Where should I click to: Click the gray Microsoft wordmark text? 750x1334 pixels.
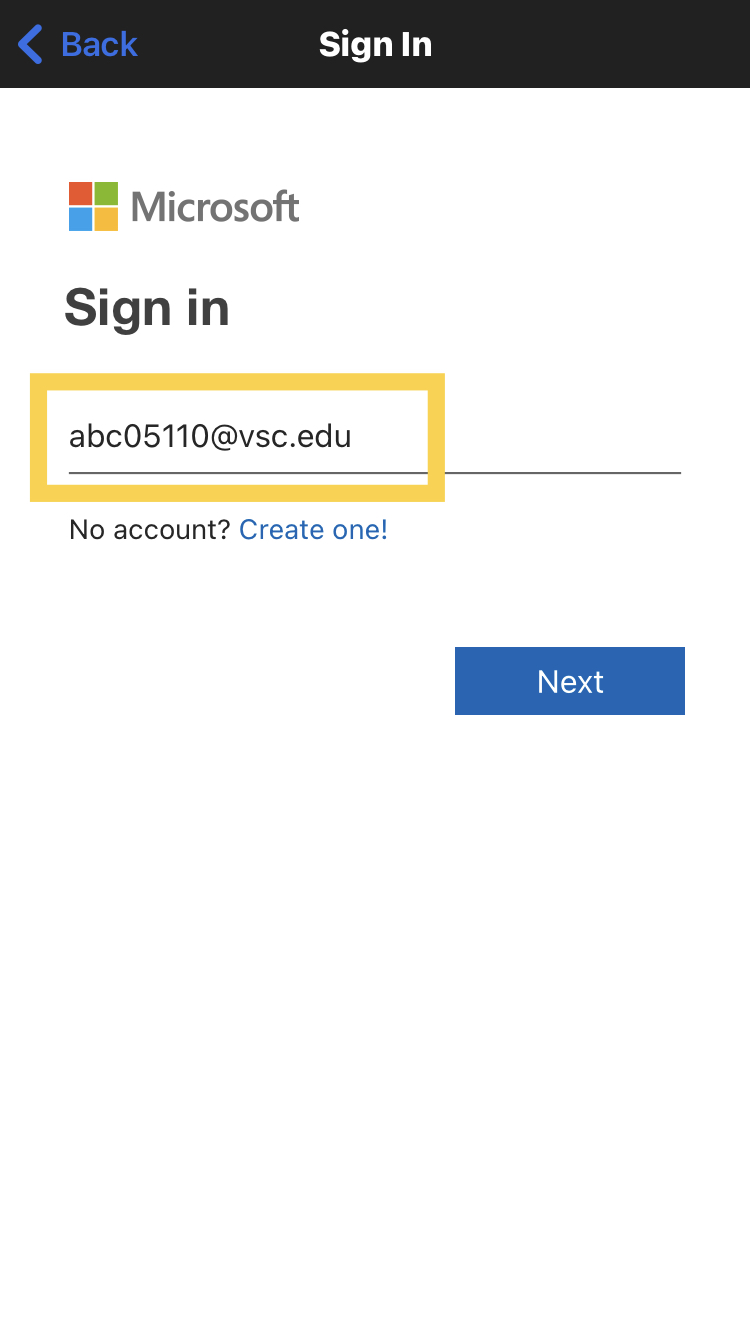tap(215, 207)
